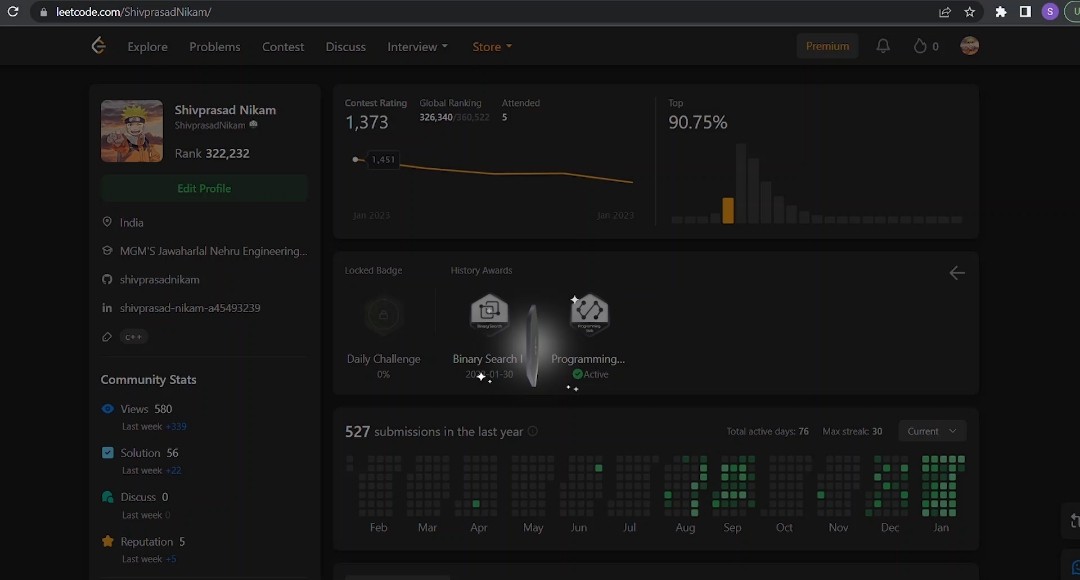Viewport: 1080px width, 580px height.
Task: Open the shivprasad-nikam-a45493239 LinkedIn link
Action: 190,308
